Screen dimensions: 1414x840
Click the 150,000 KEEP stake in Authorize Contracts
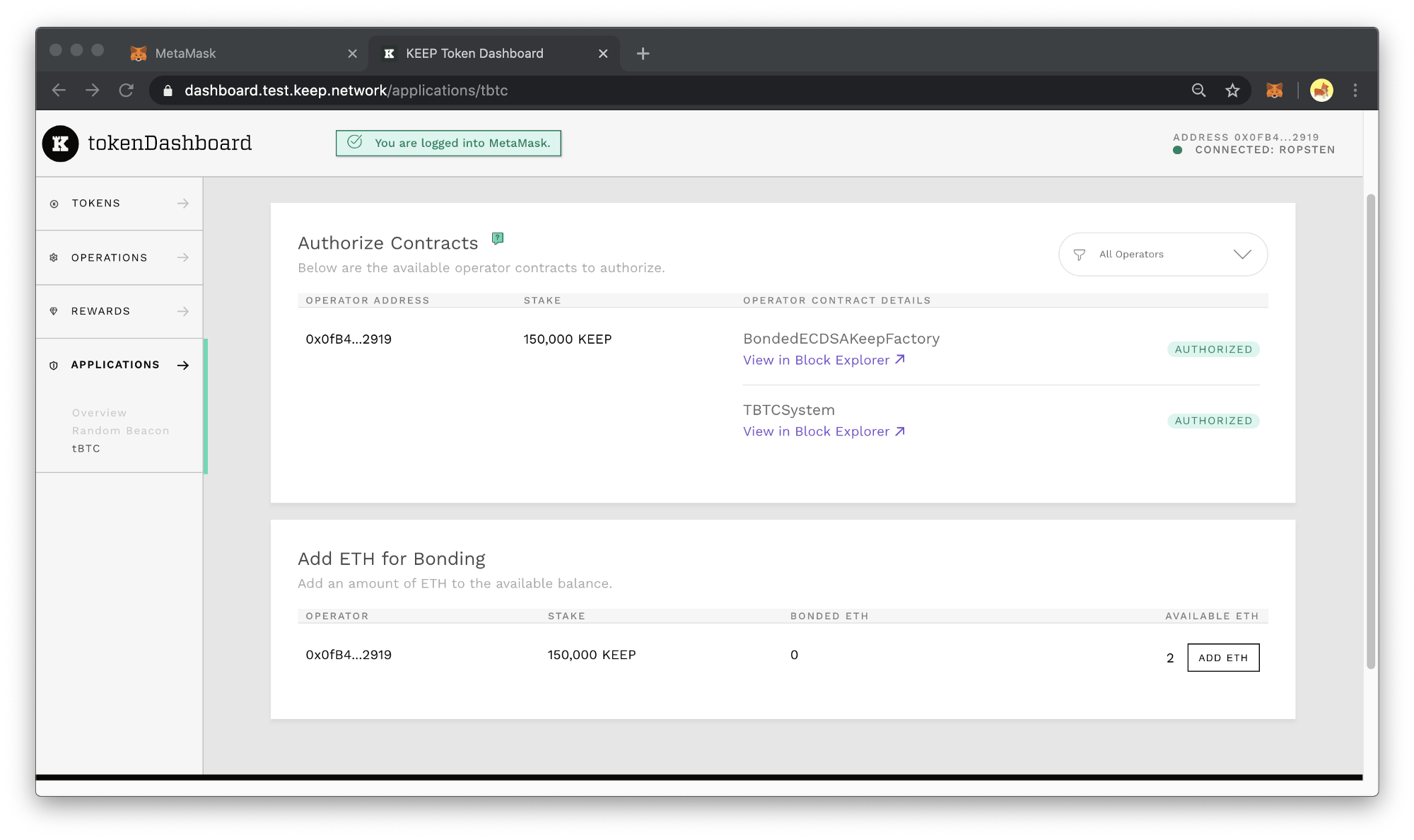point(567,339)
